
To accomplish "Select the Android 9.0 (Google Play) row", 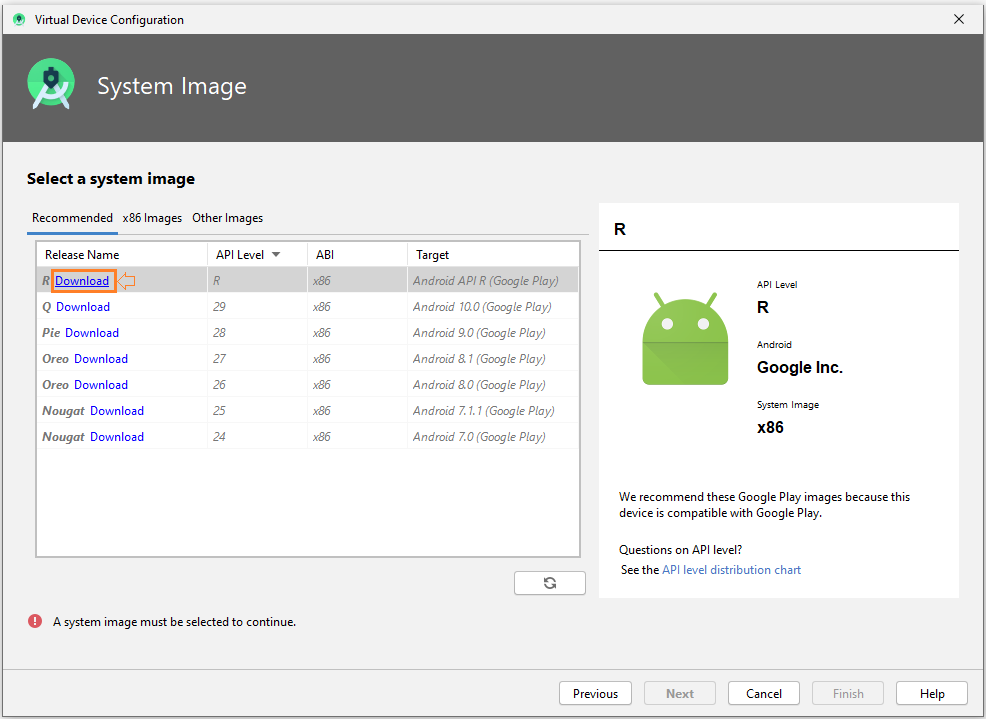I will click(x=307, y=333).
